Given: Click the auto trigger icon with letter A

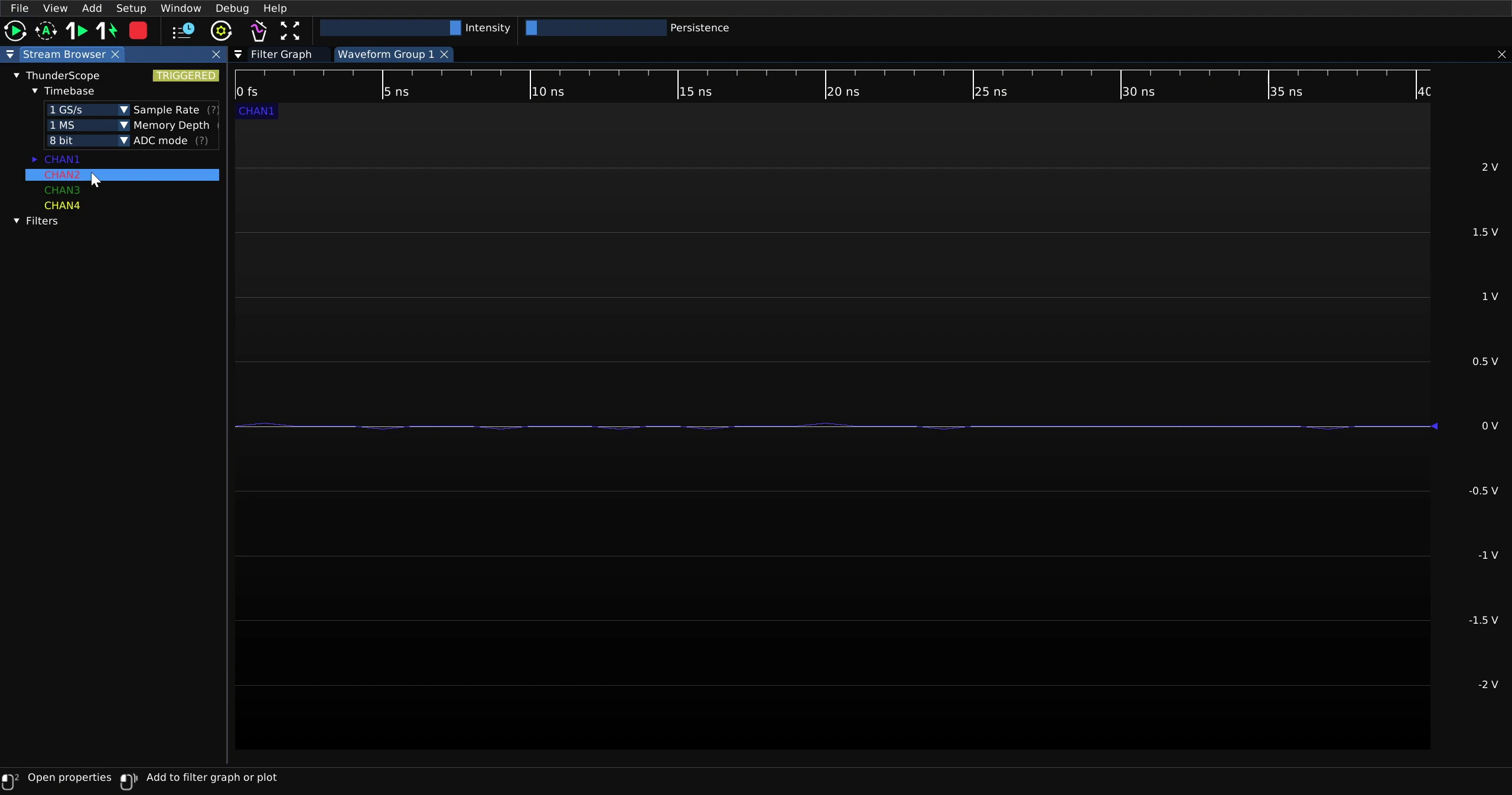Looking at the screenshot, I should click(x=46, y=31).
